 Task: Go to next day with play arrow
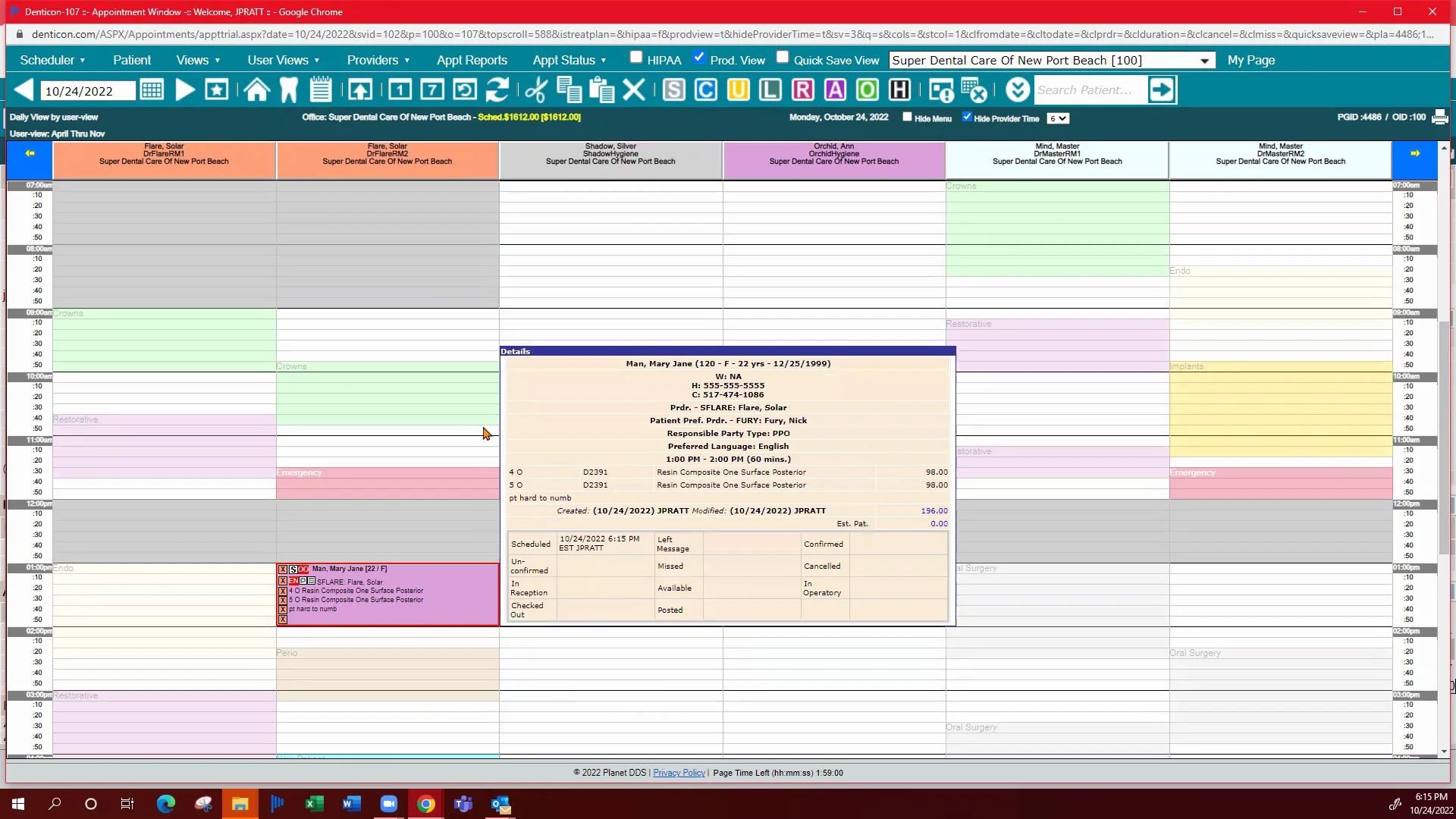pos(184,90)
